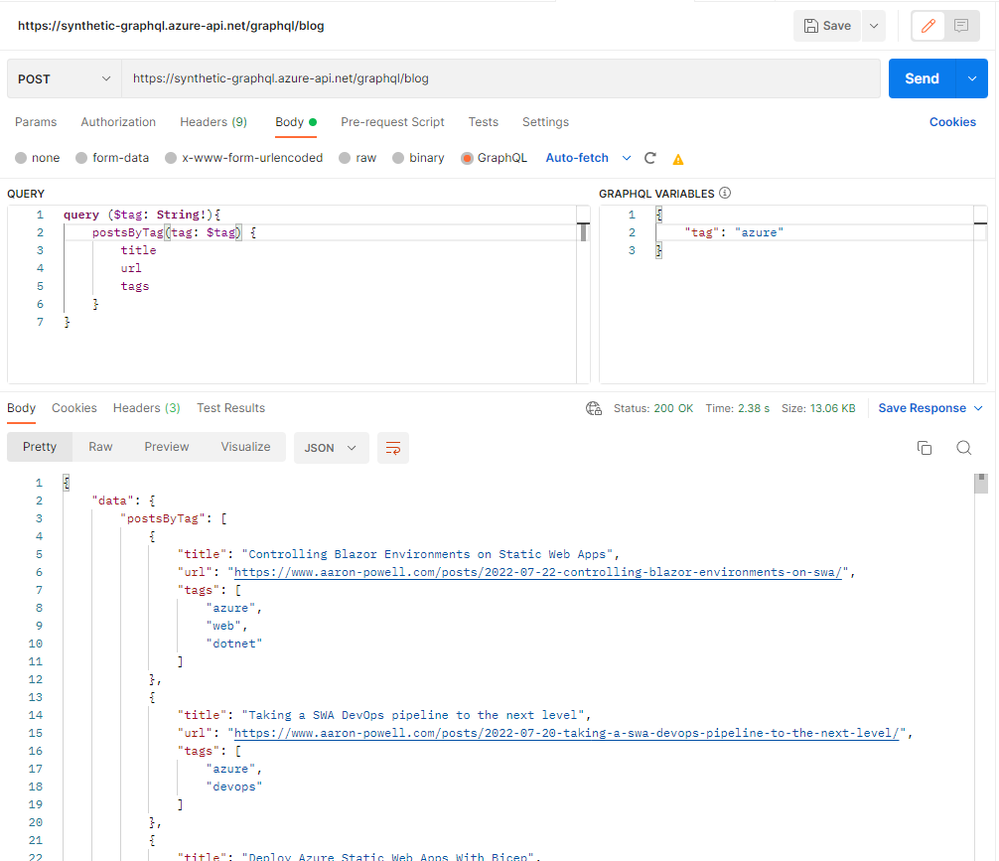
Task: Click the Save button
Action: pos(827,26)
